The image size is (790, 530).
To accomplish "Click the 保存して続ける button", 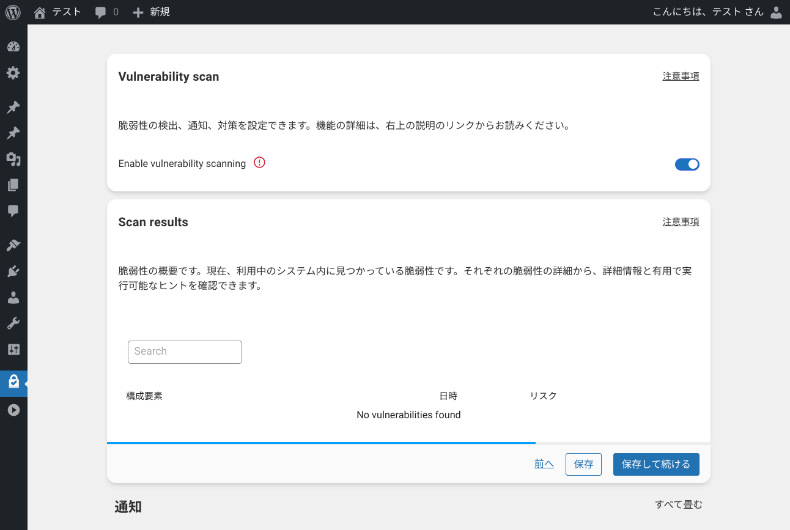I will coord(655,464).
